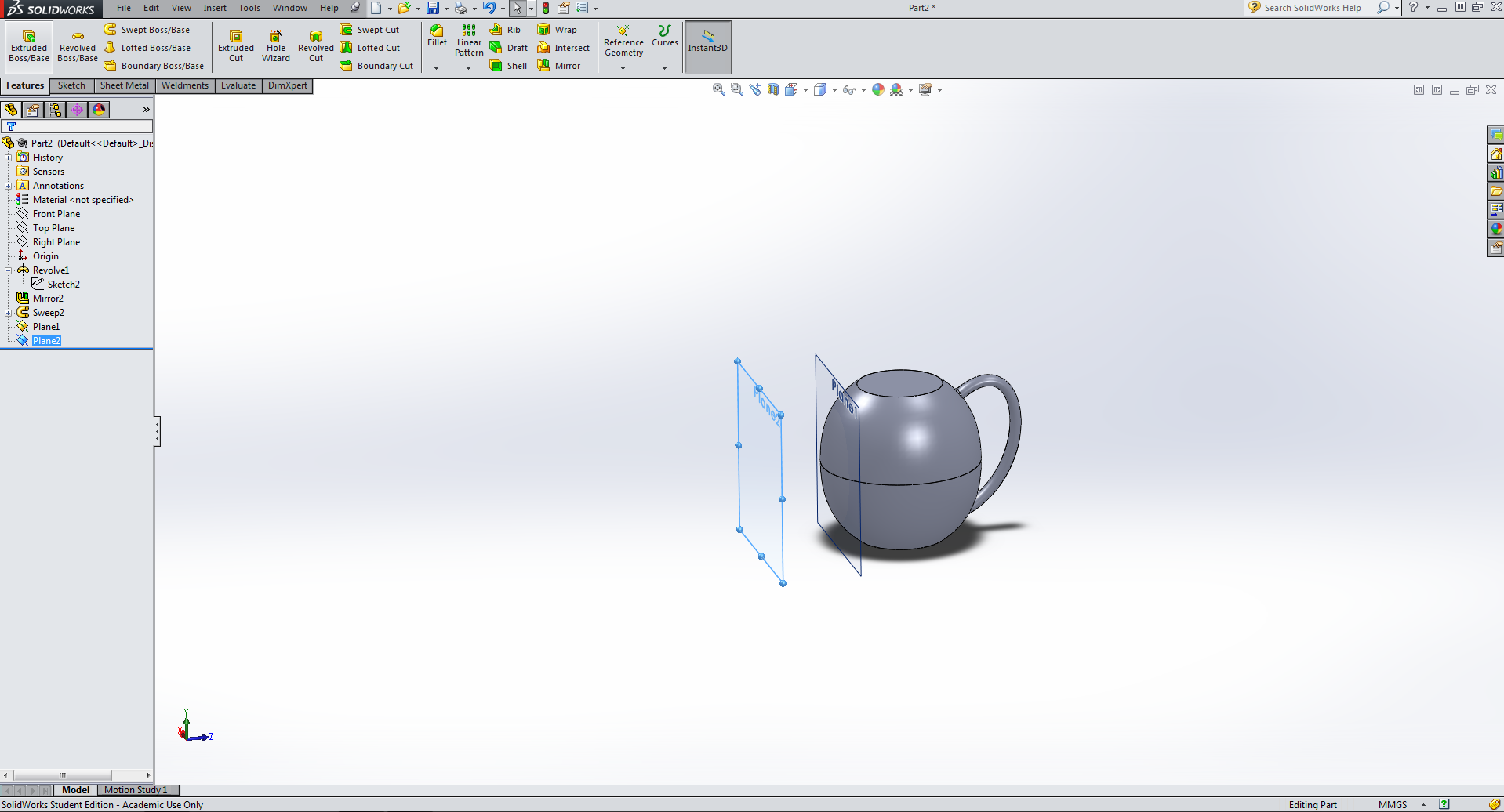
Task: Expand the History tree node
Action: [x=9, y=158]
